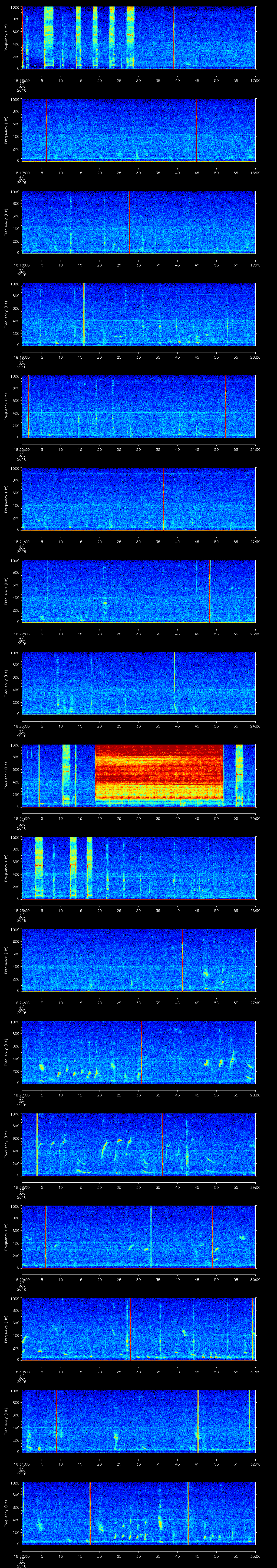Click the red line near 52 seconds in 18:20 panel
This screenshot has width=277, height=1568.
(x=225, y=407)
